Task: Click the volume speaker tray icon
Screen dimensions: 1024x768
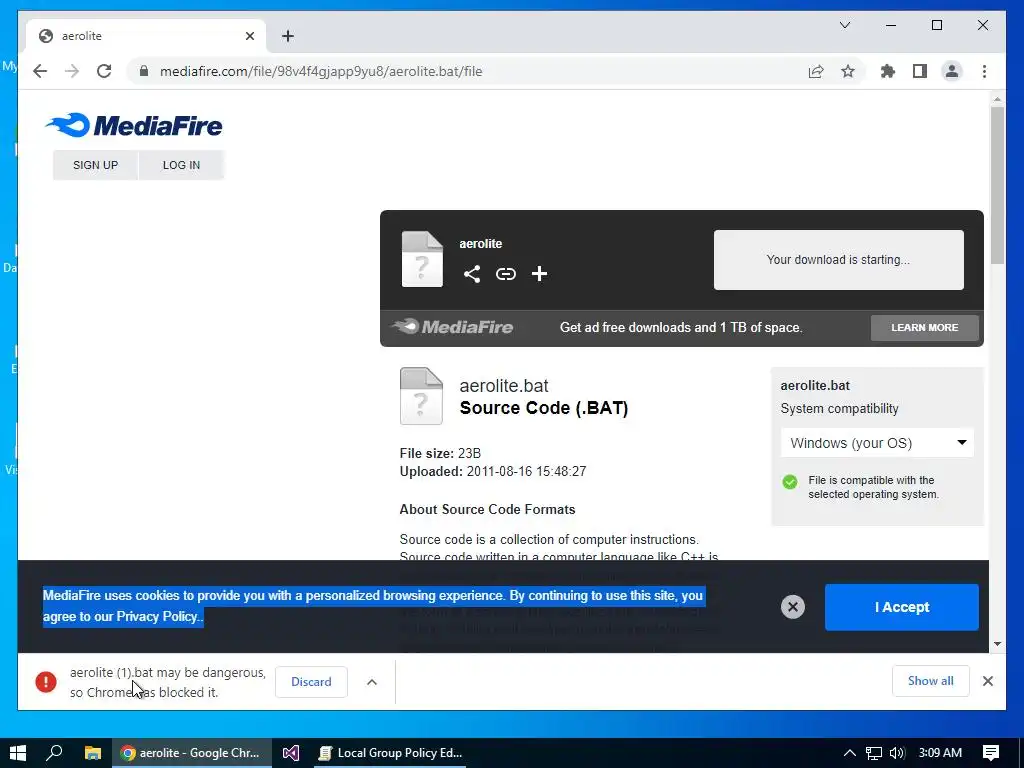Action: click(897, 753)
